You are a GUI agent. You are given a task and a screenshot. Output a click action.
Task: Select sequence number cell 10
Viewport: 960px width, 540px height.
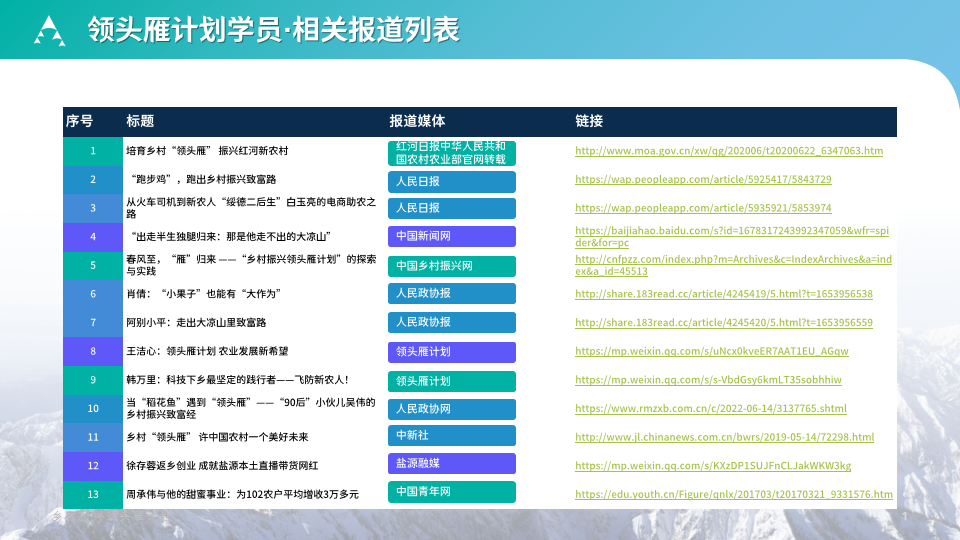(93, 408)
